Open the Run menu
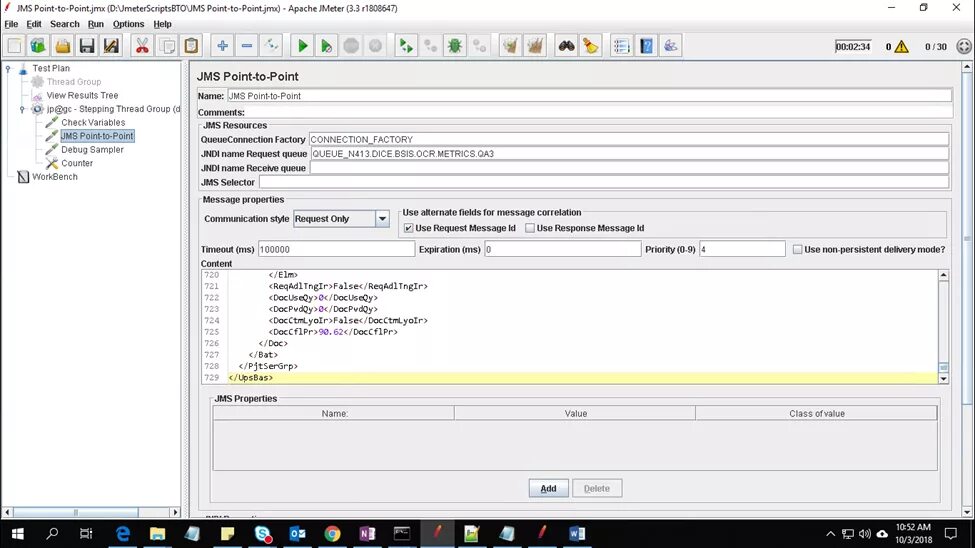 tap(96, 24)
